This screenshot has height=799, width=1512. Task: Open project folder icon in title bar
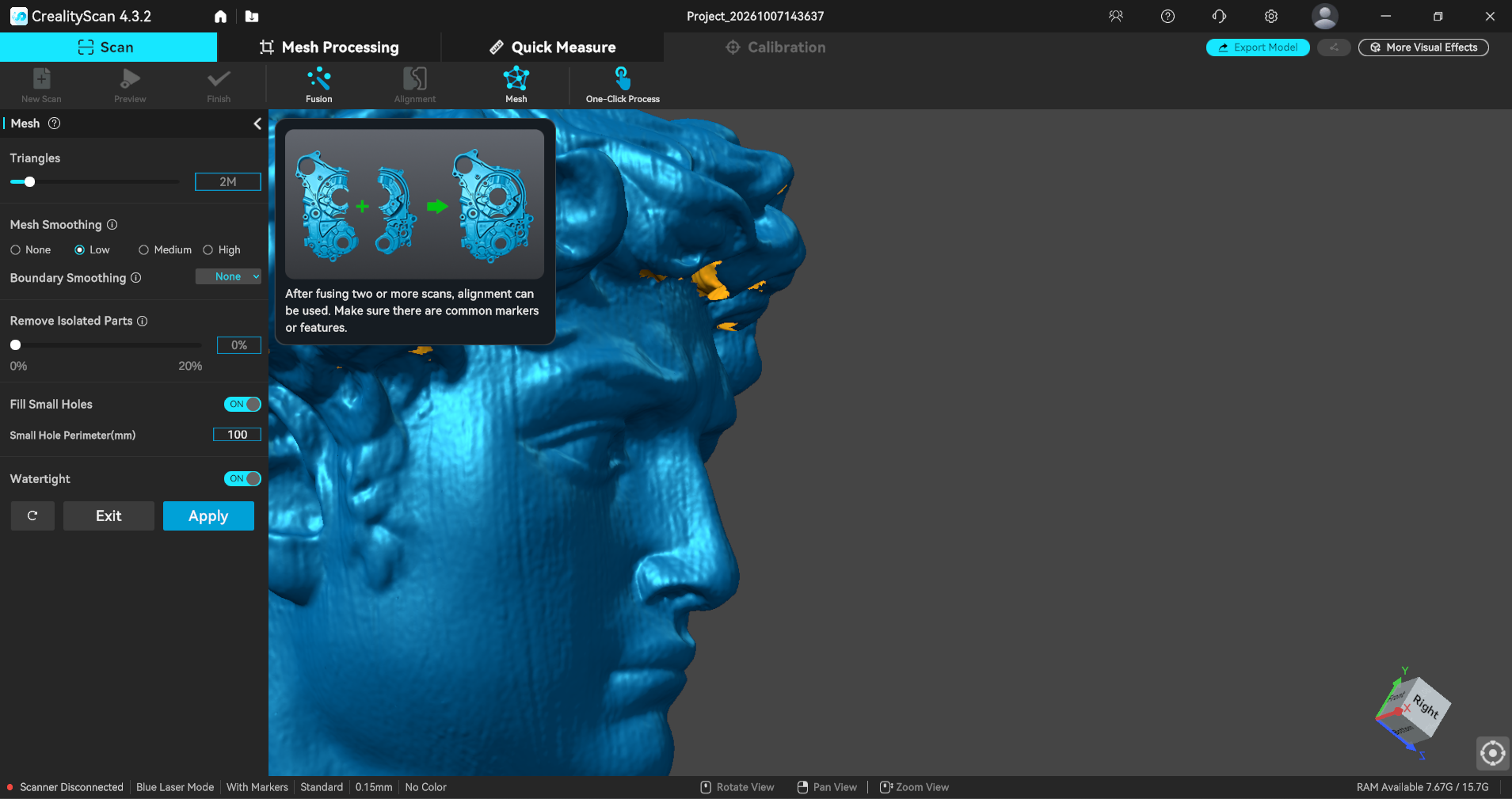[x=252, y=17]
